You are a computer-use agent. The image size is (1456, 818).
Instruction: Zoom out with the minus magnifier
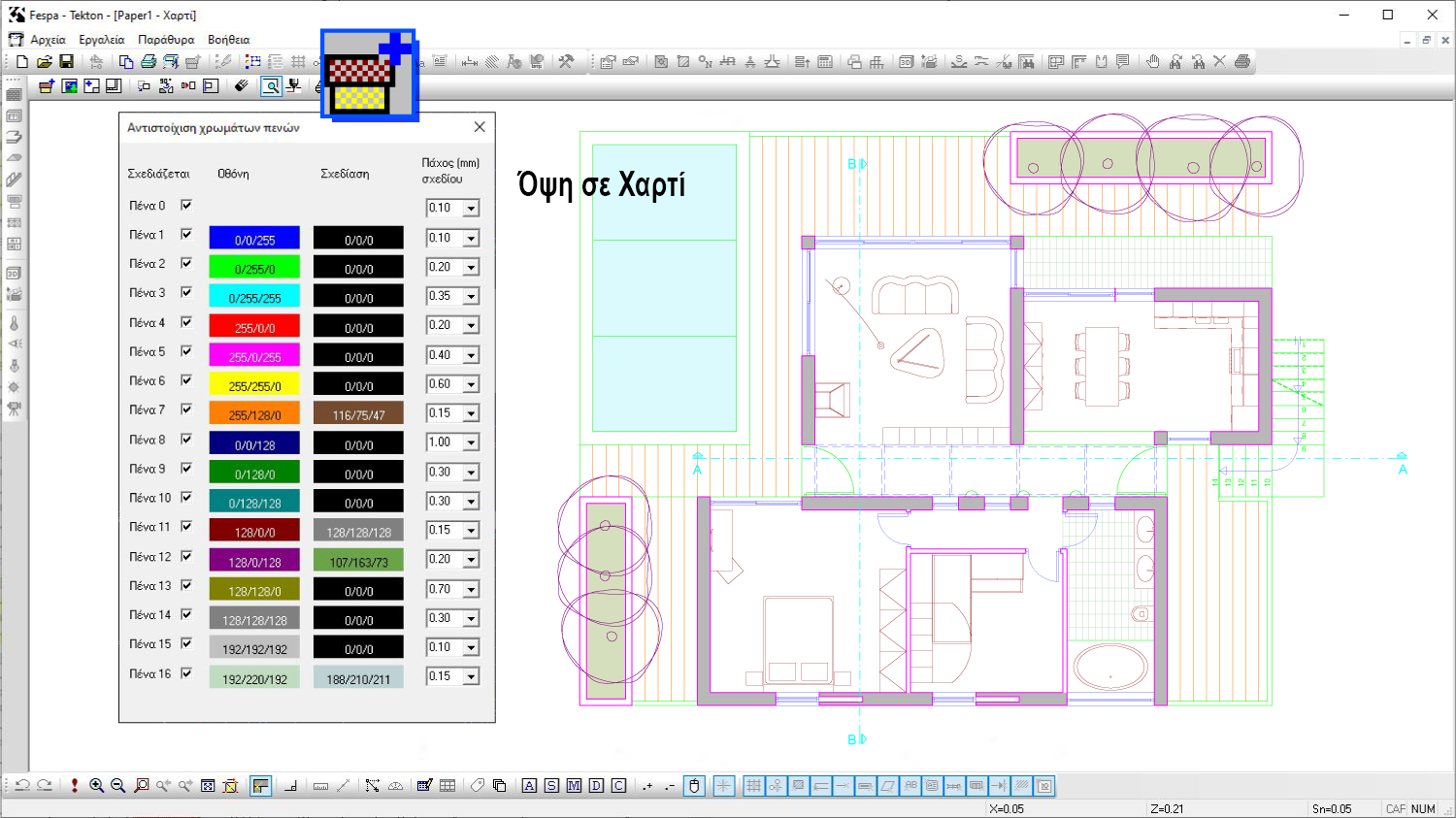(118, 786)
